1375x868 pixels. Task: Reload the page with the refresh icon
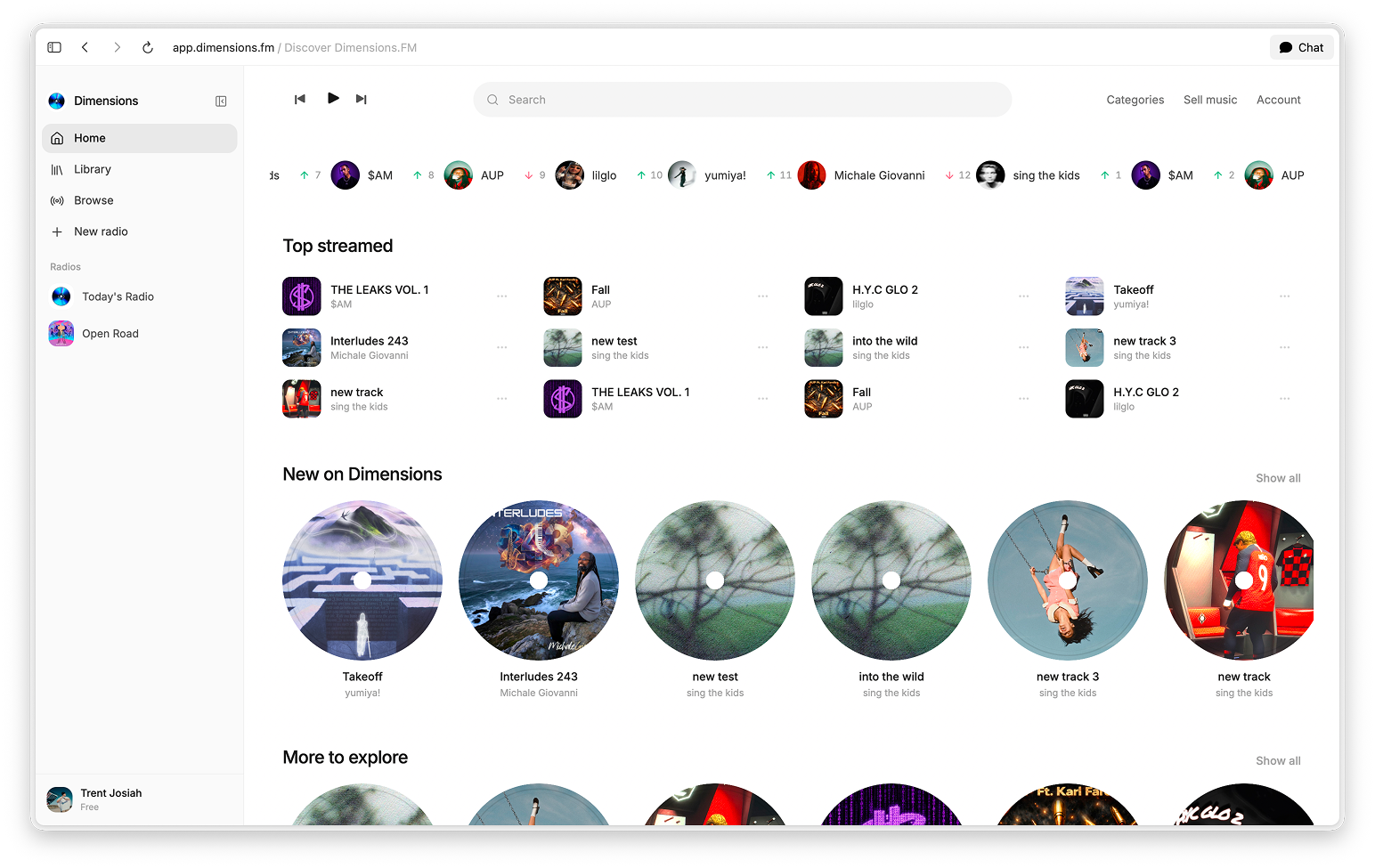point(148,47)
